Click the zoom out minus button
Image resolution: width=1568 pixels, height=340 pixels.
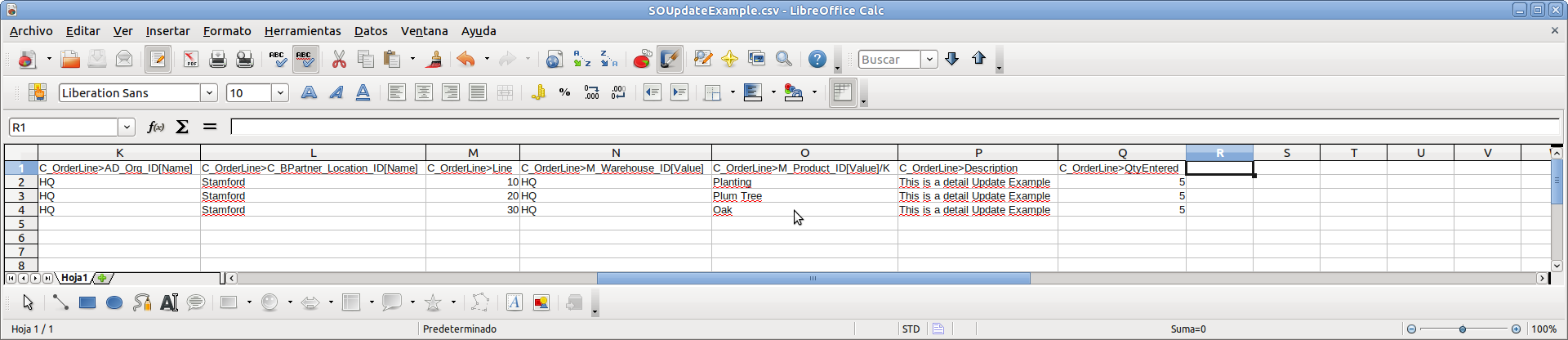[x=1411, y=329]
